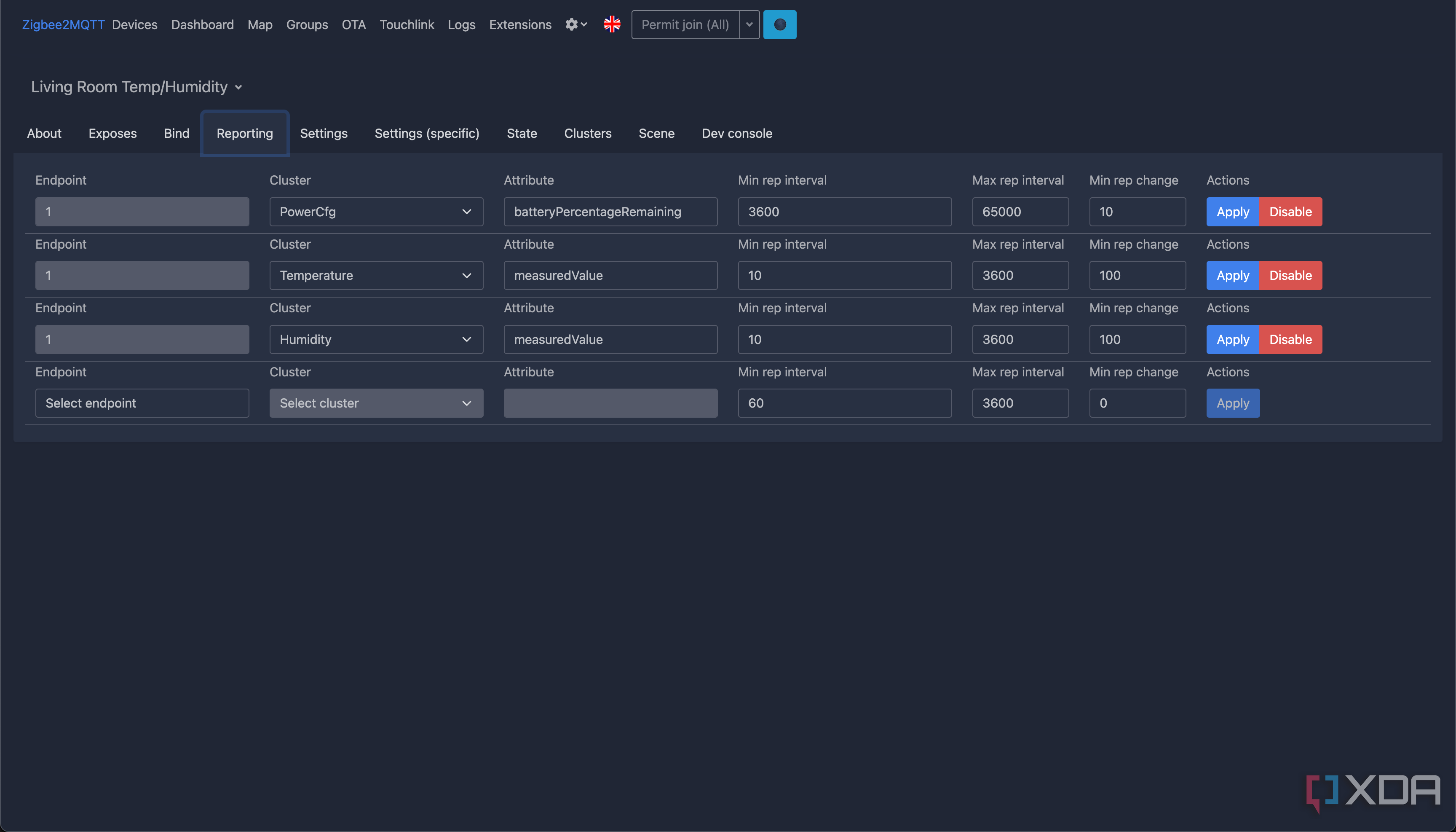Screen dimensions: 1456x832
Task: Focus PowerCfg min rep change 10 field
Action: point(1137,212)
